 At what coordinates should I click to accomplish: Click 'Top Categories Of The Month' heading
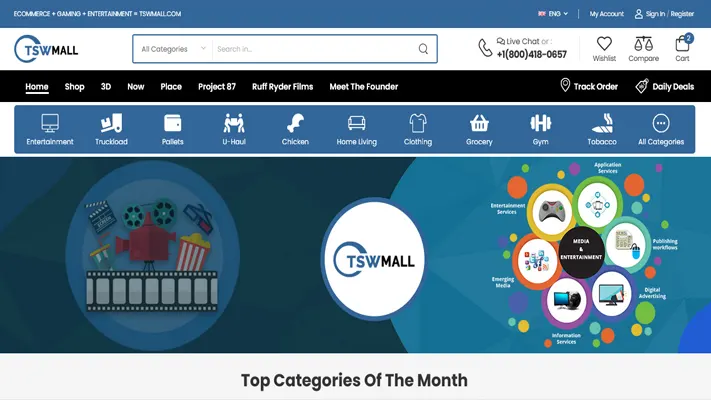[x=354, y=380]
